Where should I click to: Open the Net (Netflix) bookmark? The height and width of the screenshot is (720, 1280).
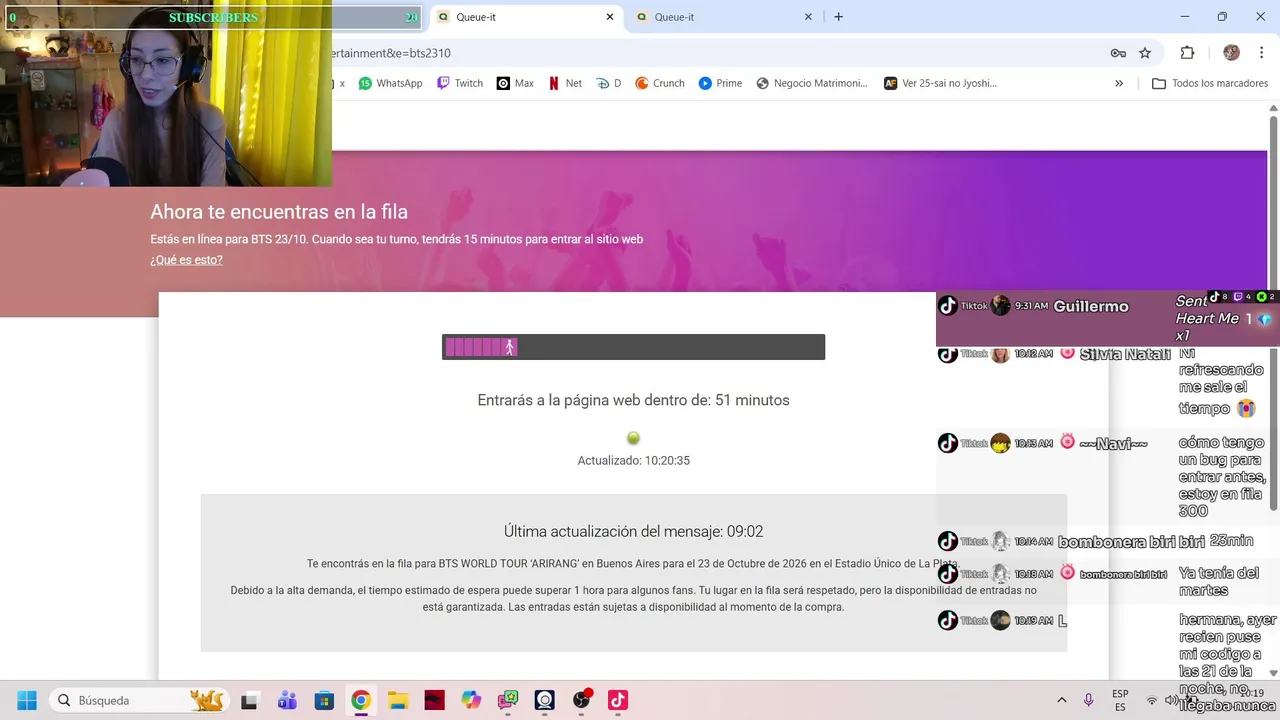(565, 83)
